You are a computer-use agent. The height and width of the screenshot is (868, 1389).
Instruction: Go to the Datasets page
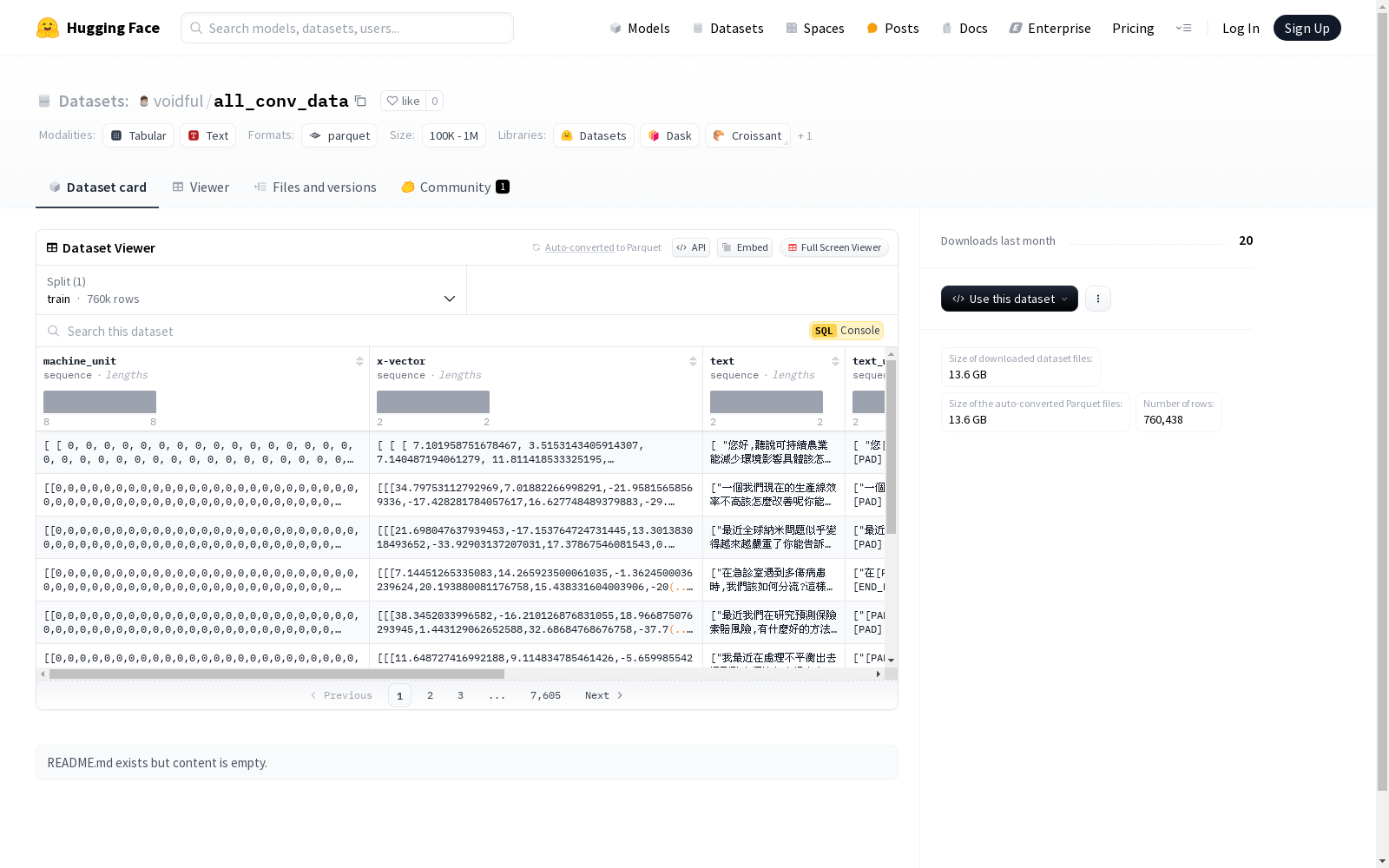pyautogui.click(x=727, y=28)
